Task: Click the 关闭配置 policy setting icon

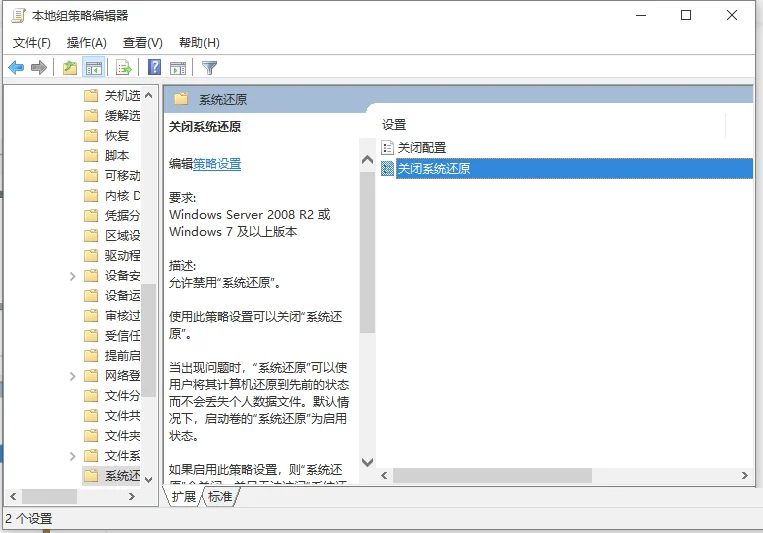Action: click(x=387, y=147)
